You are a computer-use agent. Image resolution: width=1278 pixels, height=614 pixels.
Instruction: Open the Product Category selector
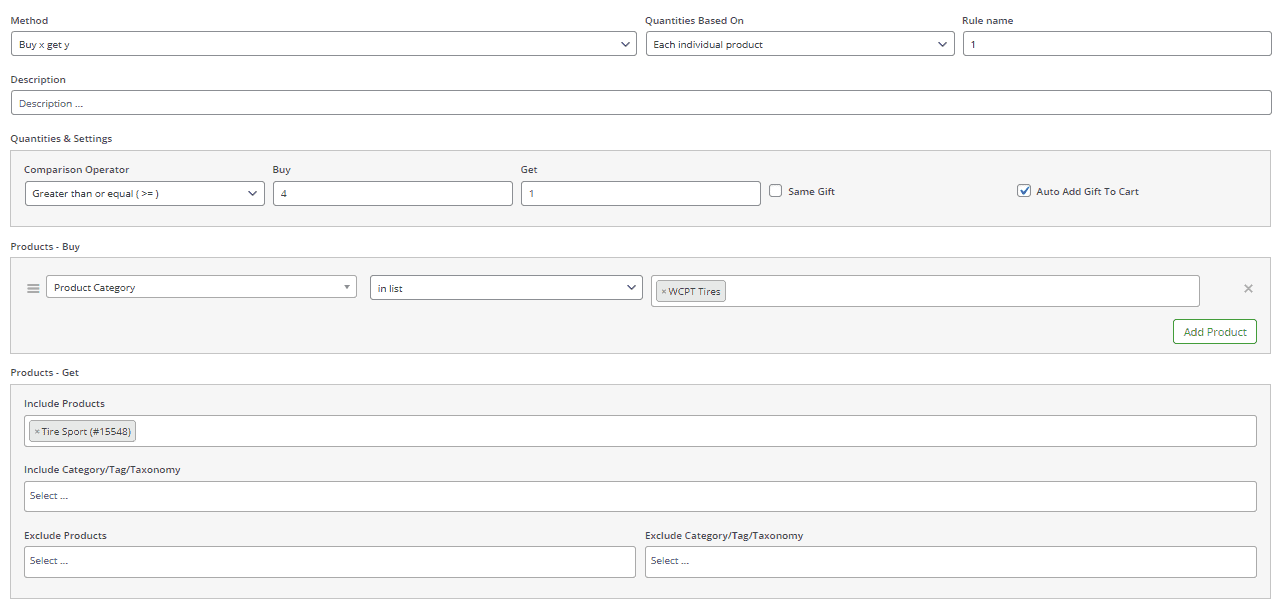tap(201, 288)
